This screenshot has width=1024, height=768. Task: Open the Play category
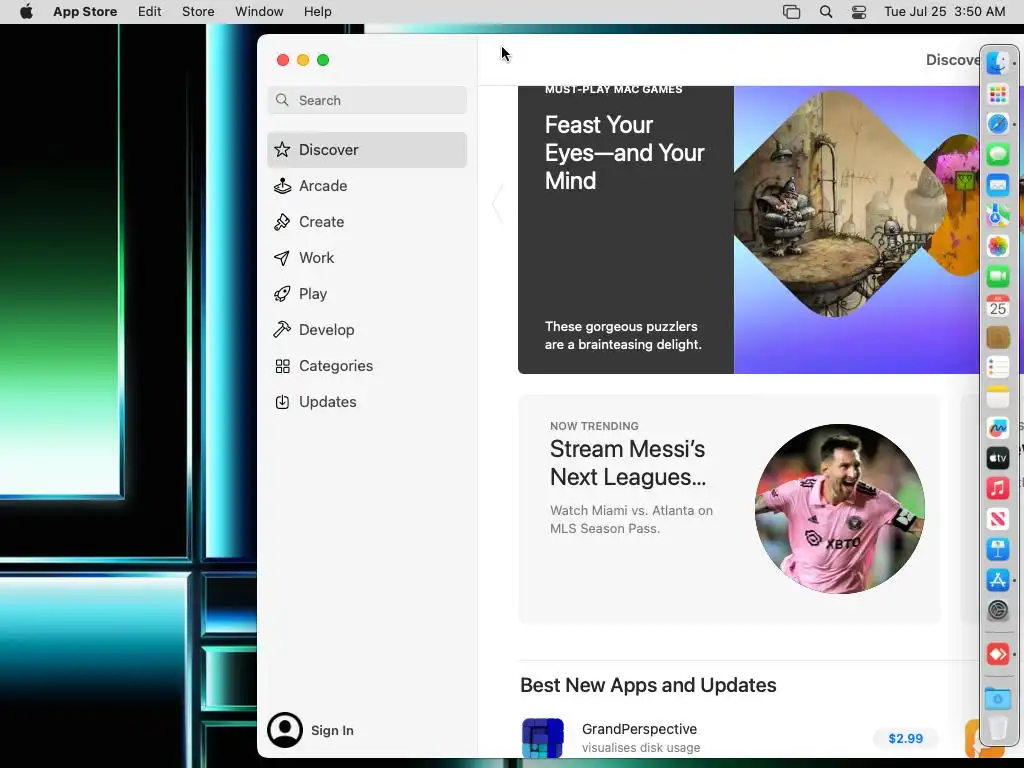tap(367, 293)
